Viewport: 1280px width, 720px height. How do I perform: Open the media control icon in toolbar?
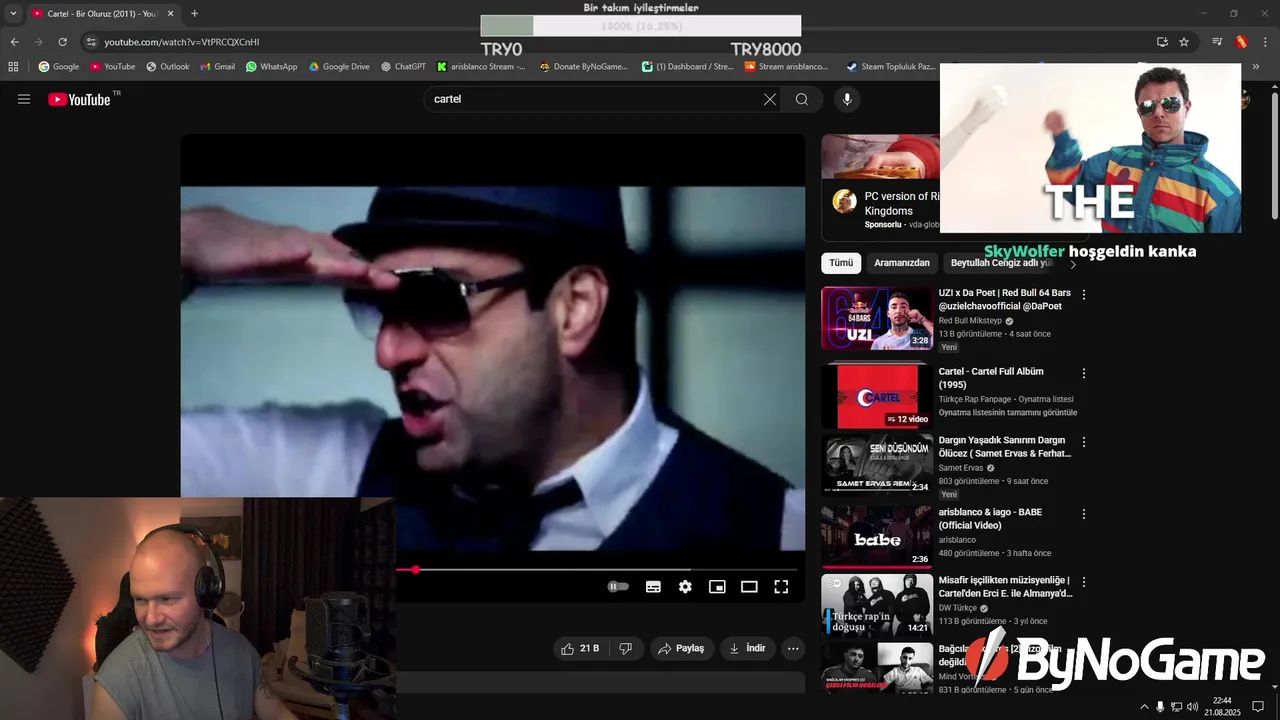tap(1217, 42)
